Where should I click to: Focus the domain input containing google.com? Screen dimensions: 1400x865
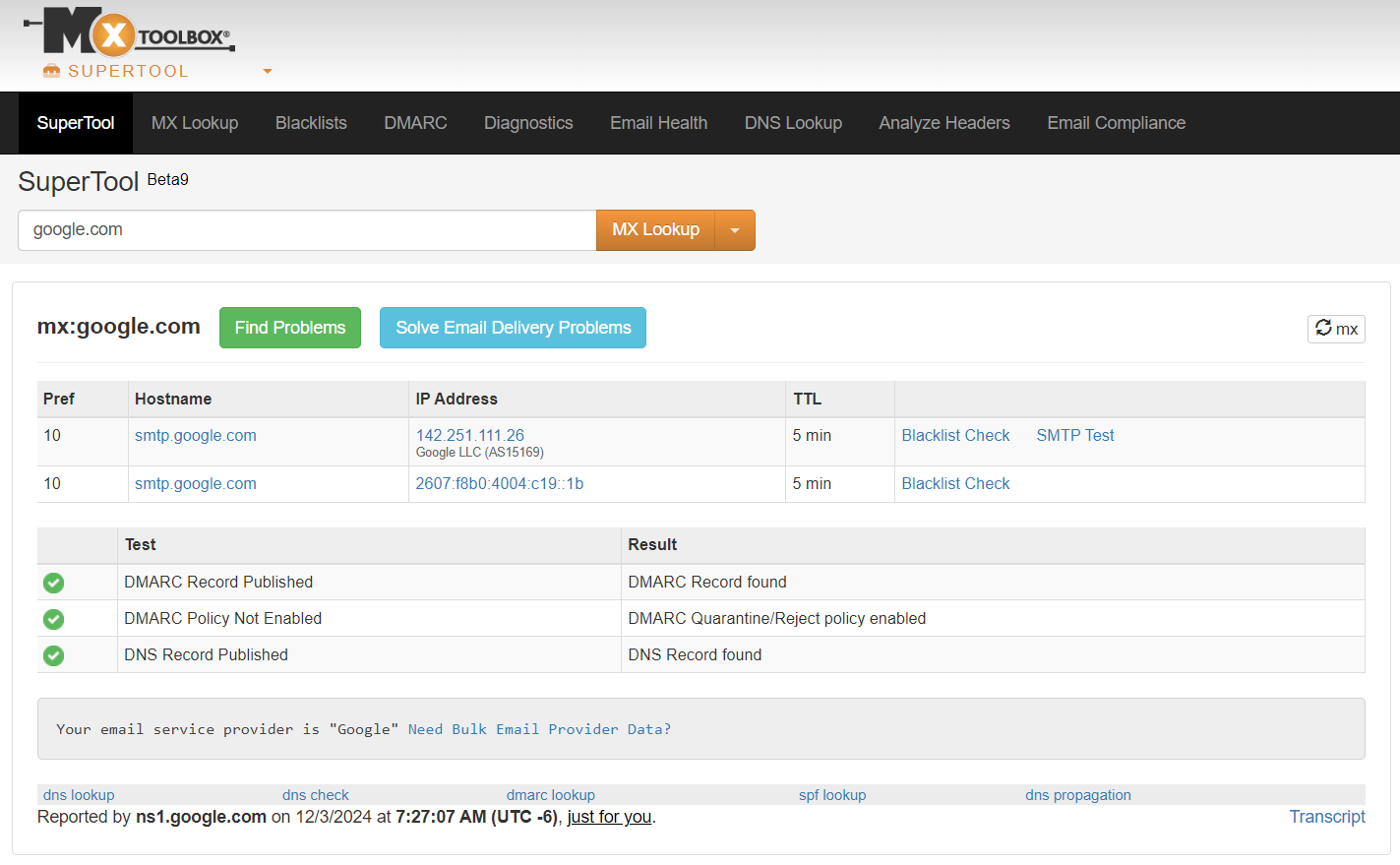pos(307,230)
